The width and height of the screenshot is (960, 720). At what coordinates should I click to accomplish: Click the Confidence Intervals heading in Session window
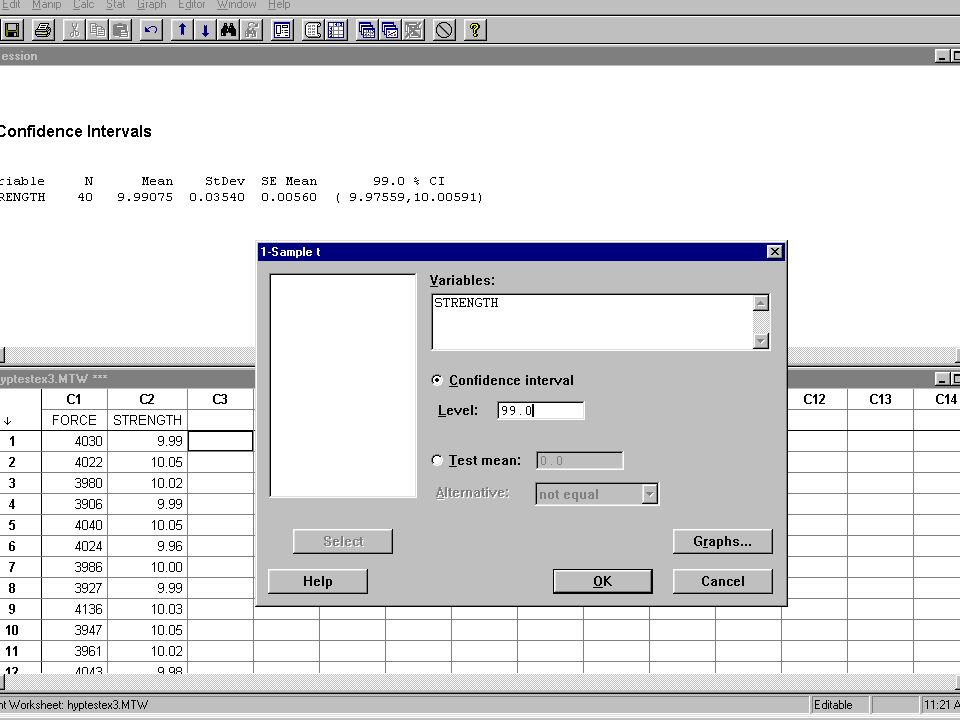pos(75,132)
